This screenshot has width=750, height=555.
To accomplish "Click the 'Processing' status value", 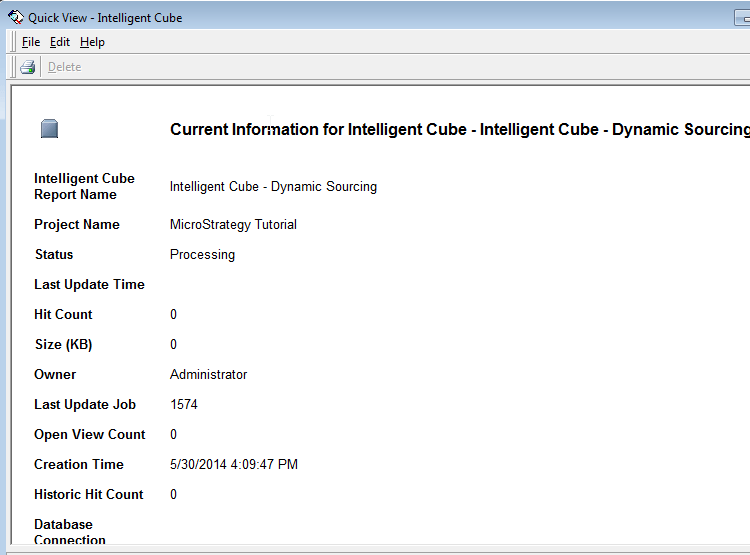I will point(202,255).
